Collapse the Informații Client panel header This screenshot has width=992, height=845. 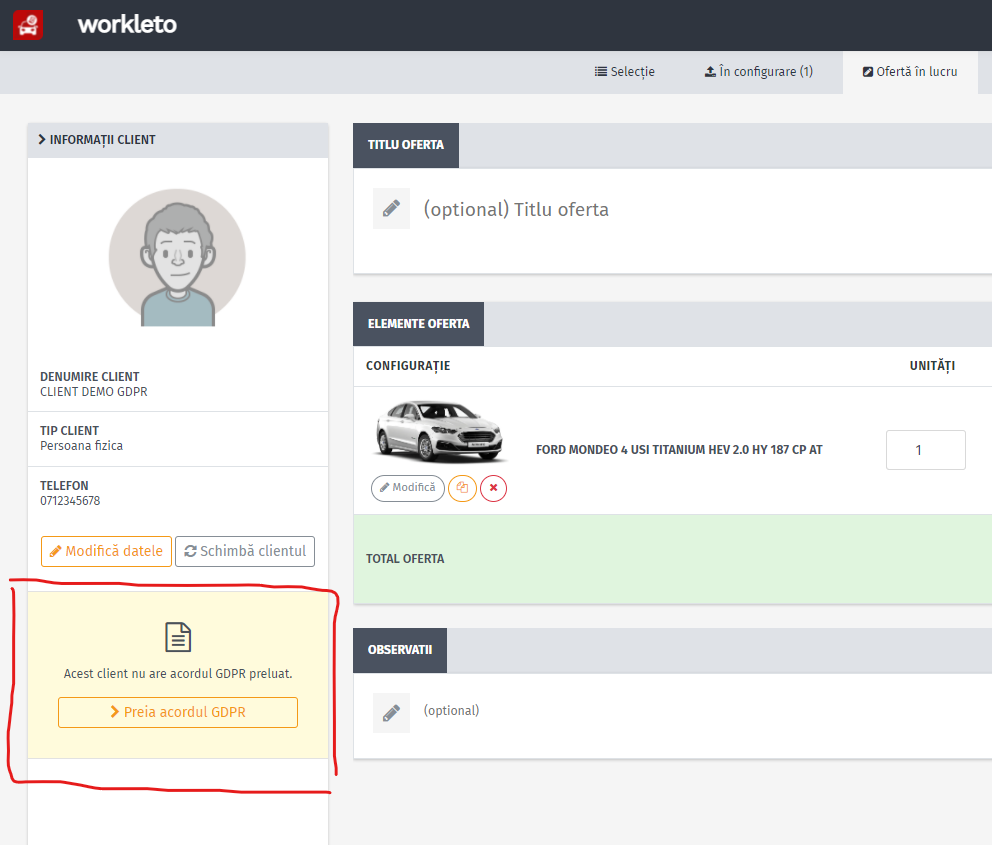tap(178, 140)
